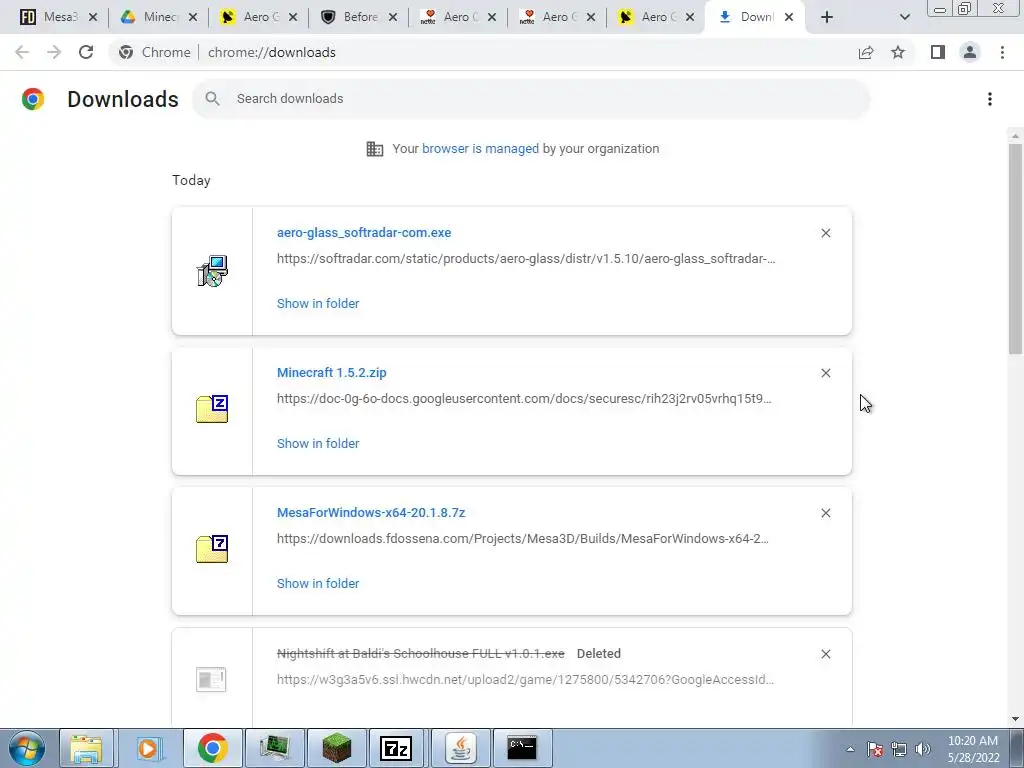The image size is (1024, 768).
Task: Click the fdossena.com source URL
Action: point(522,539)
